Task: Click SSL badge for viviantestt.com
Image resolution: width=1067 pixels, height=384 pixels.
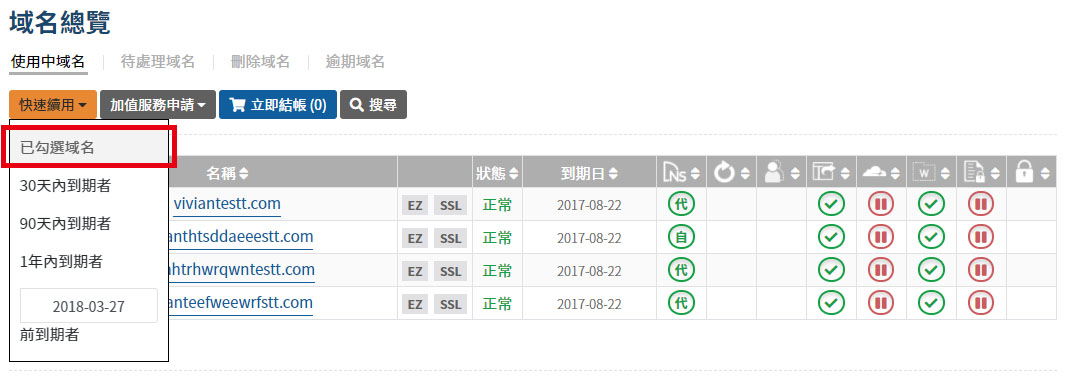Action: coord(450,204)
